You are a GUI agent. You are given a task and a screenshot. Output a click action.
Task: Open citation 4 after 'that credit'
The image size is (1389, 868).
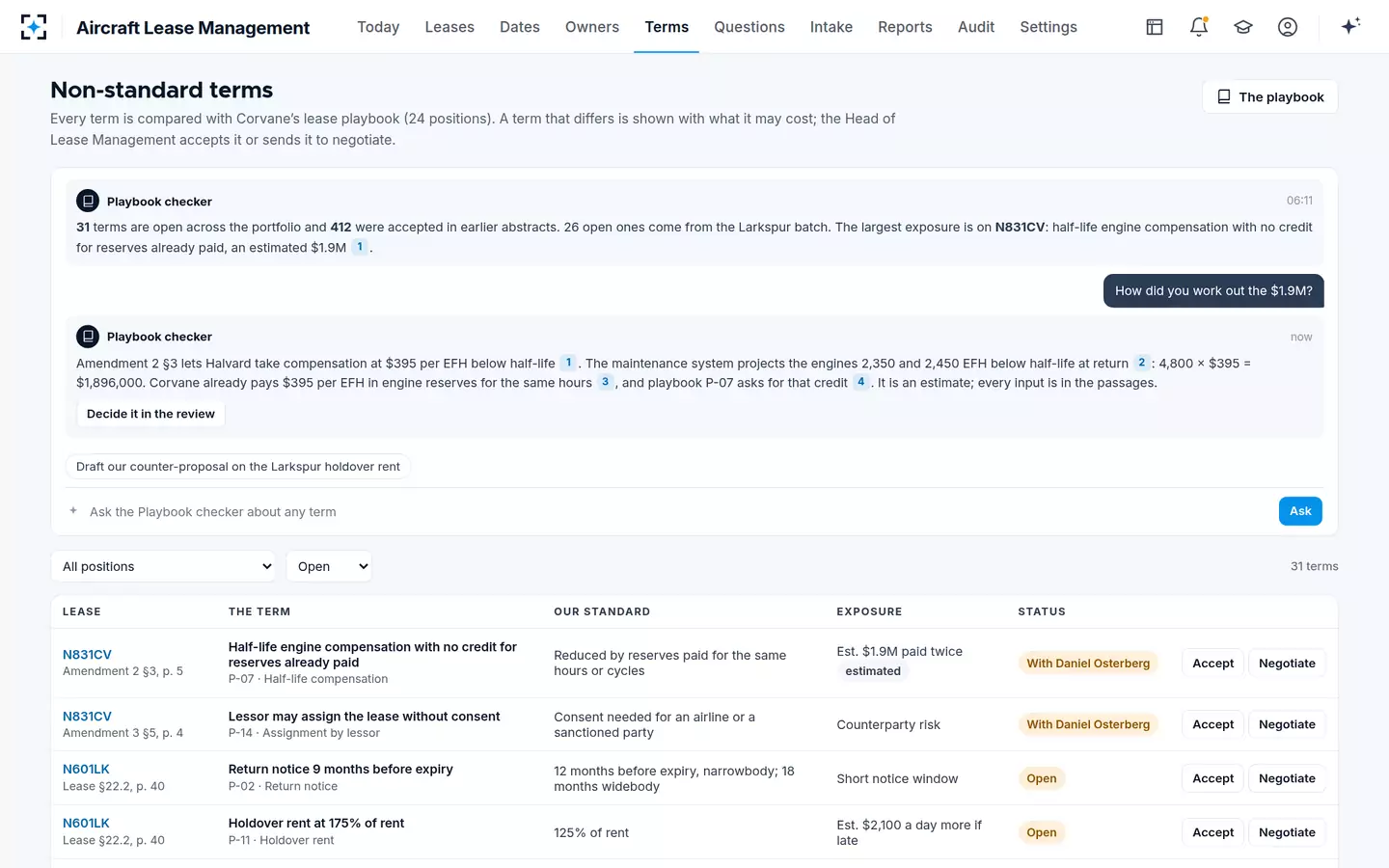point(861,382)
